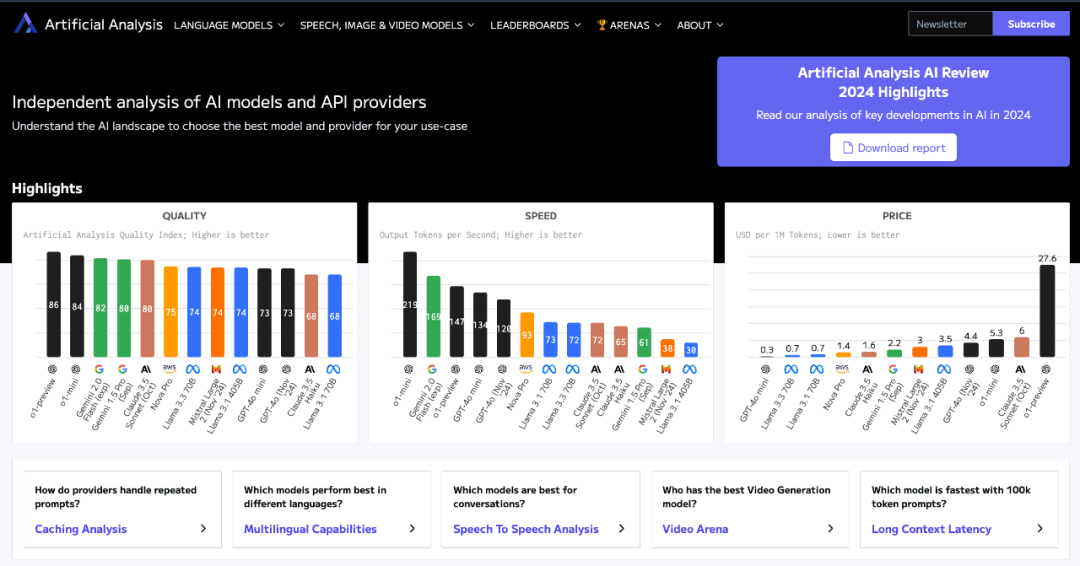Click AWS icon under Nova Pro in Quality chart
Image resolution: width=1080 pixels, height=566 pixels.
[x=169, y=369]
